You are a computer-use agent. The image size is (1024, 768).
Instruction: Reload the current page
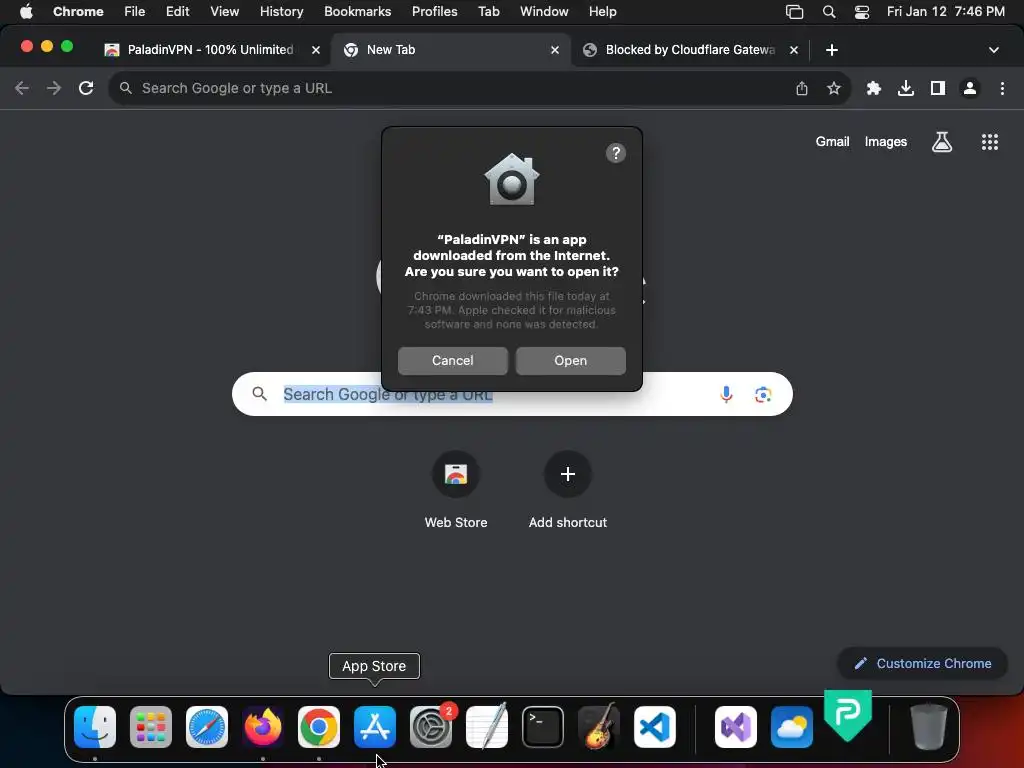[86, 88]
